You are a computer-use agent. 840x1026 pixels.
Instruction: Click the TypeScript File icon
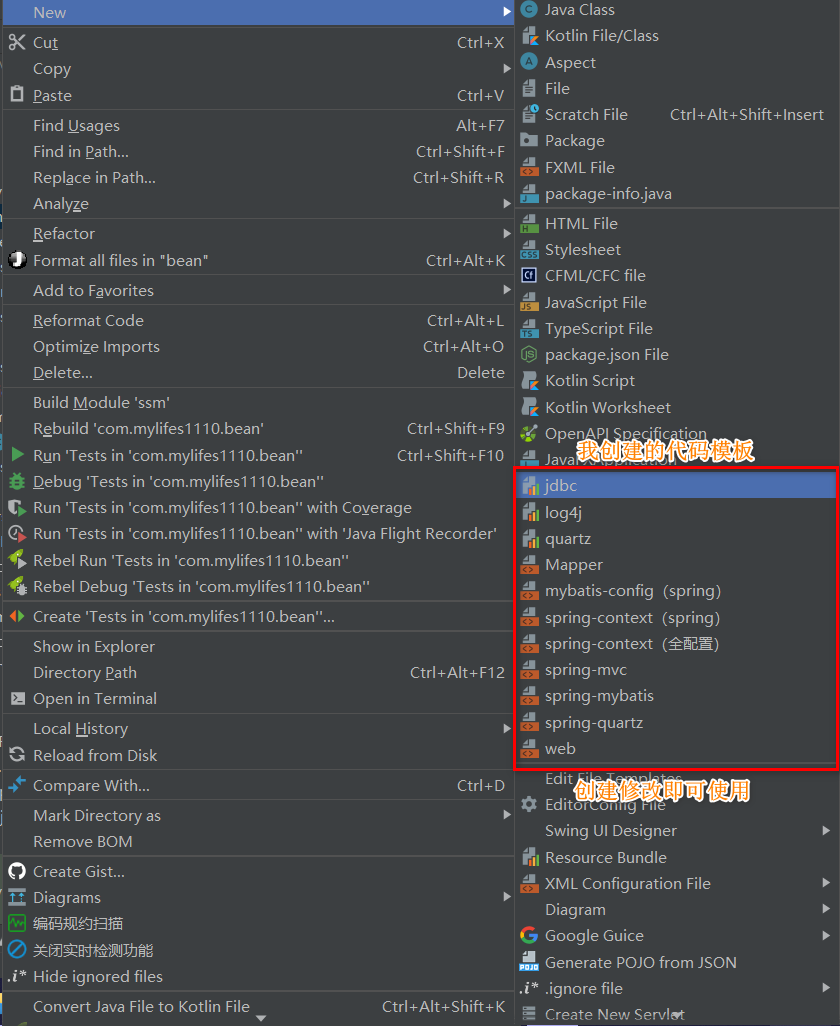pos(529,328)
